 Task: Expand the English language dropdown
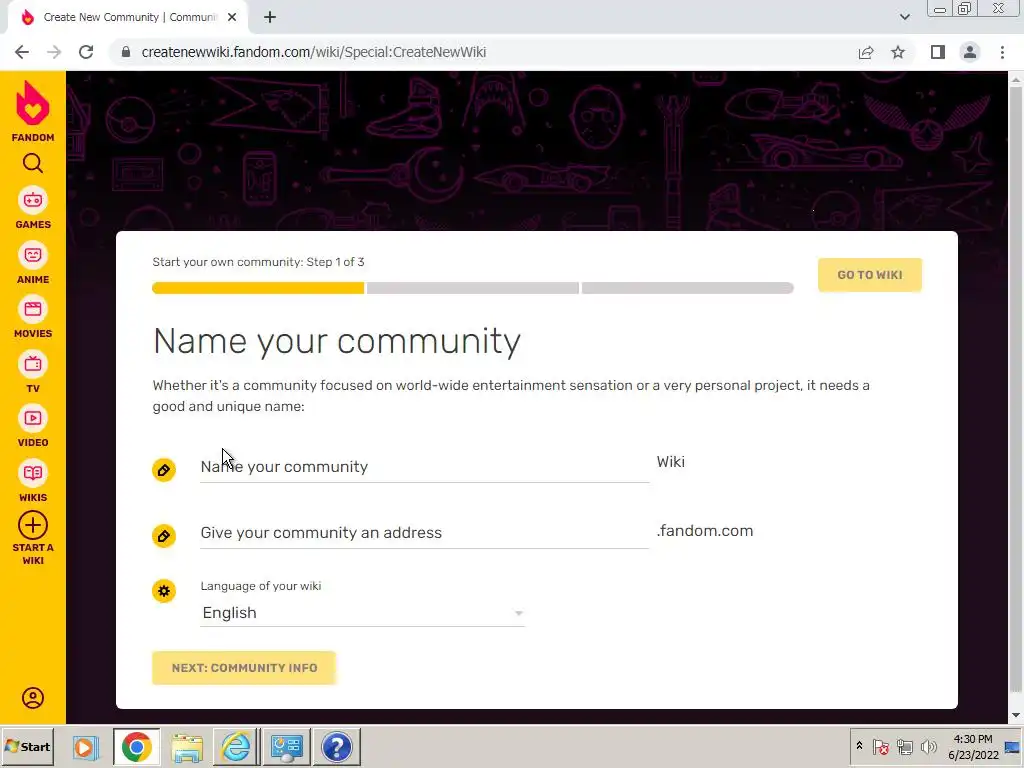click(x=362, y=613)
